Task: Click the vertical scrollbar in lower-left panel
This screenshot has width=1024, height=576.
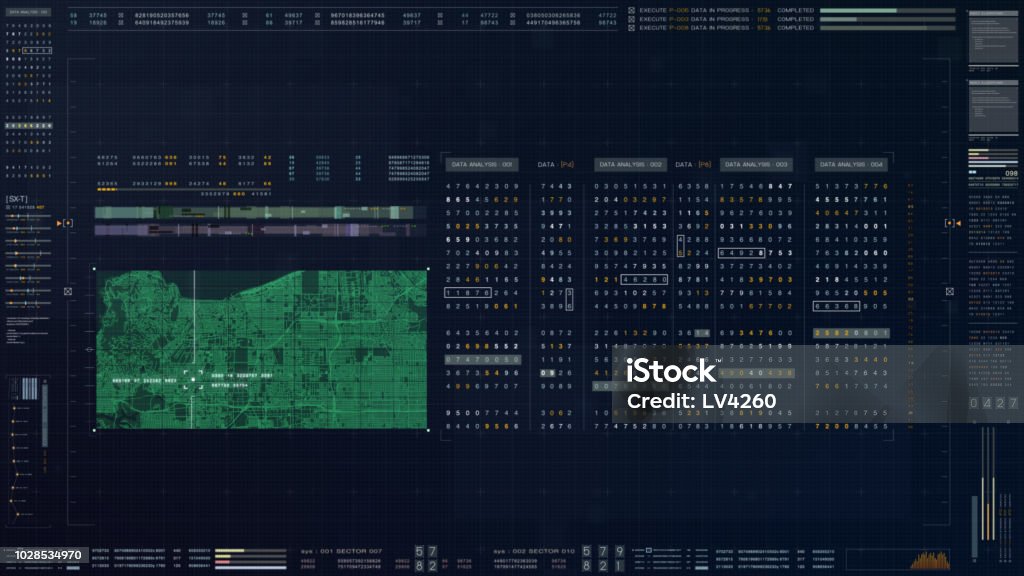Action: coord(44,416)
